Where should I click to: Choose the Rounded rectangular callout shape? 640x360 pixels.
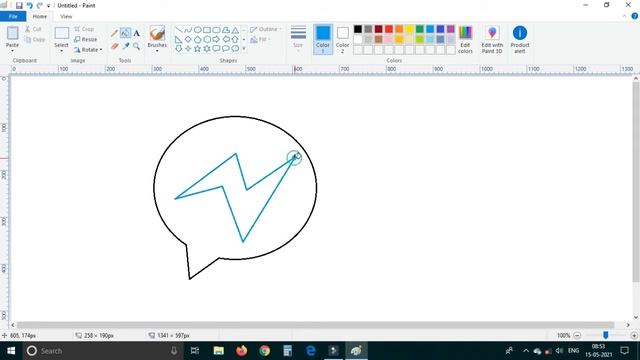coord(216,49)
